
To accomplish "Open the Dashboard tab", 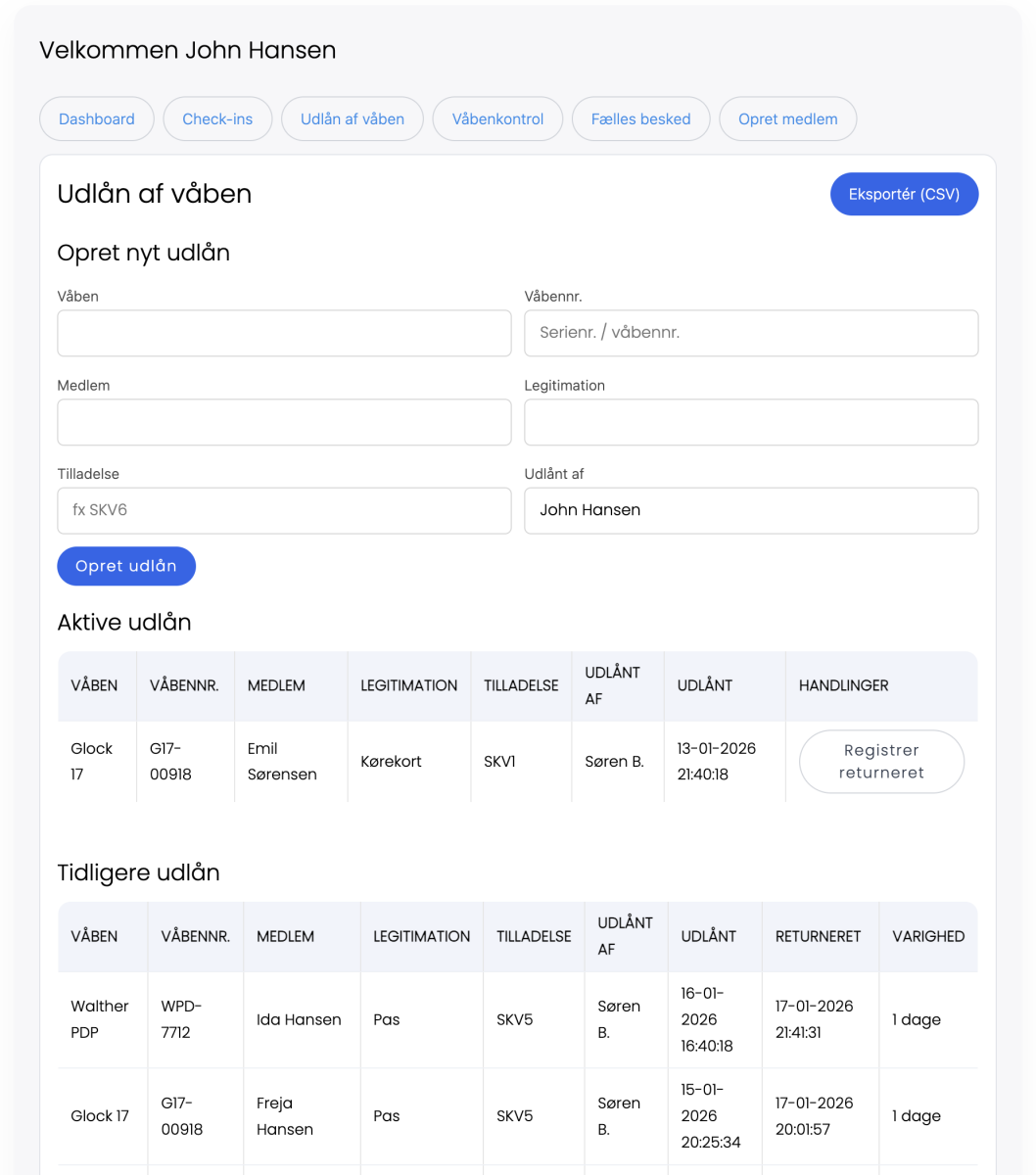I will coord(96,119).
